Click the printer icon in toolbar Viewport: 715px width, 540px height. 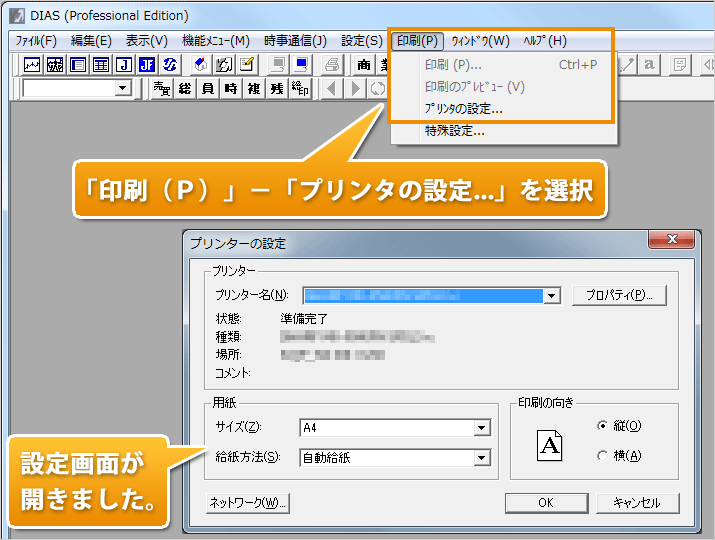click(333, 65)
